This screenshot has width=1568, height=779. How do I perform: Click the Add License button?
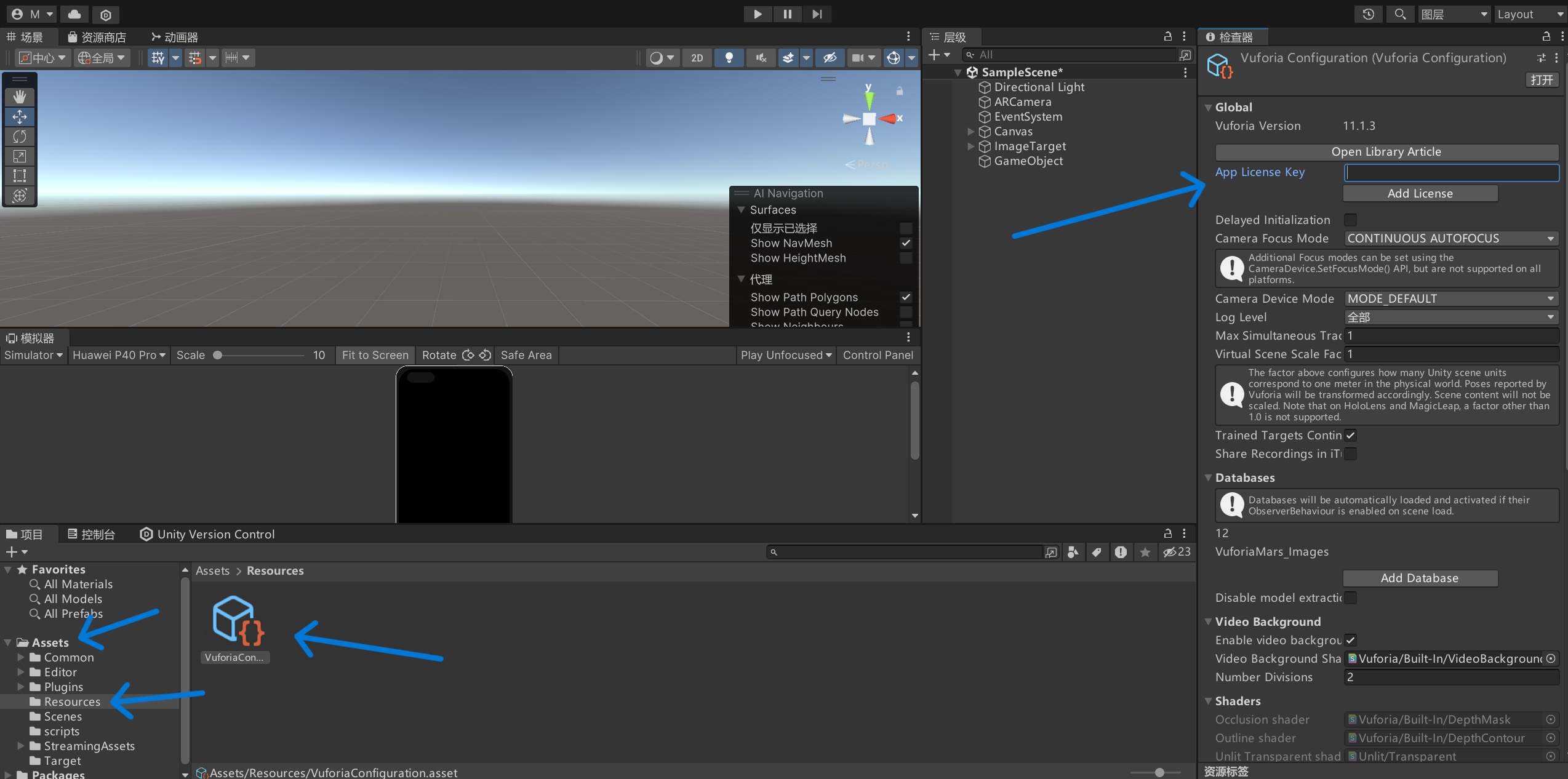1420,193
